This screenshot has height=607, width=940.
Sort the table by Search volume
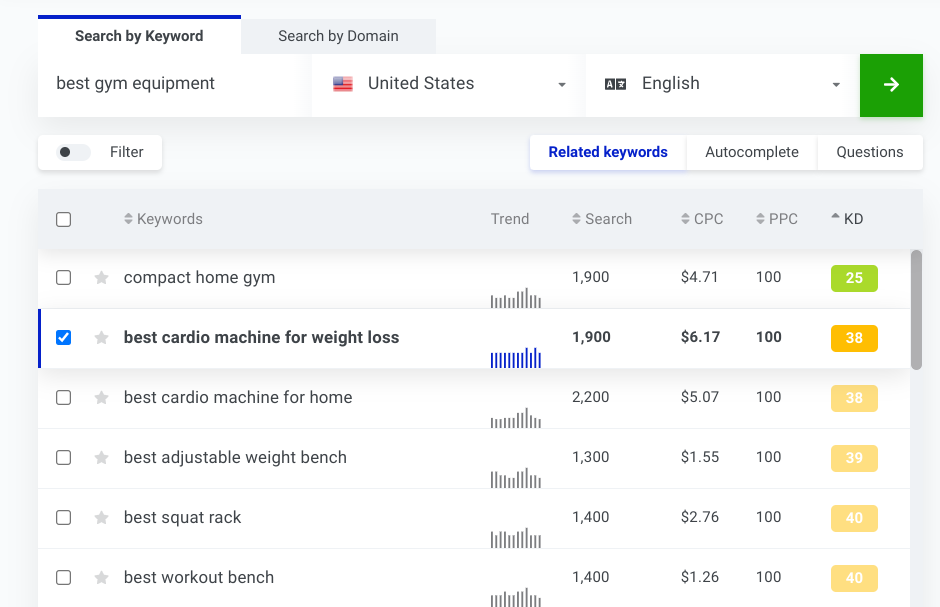click(602, 219)
